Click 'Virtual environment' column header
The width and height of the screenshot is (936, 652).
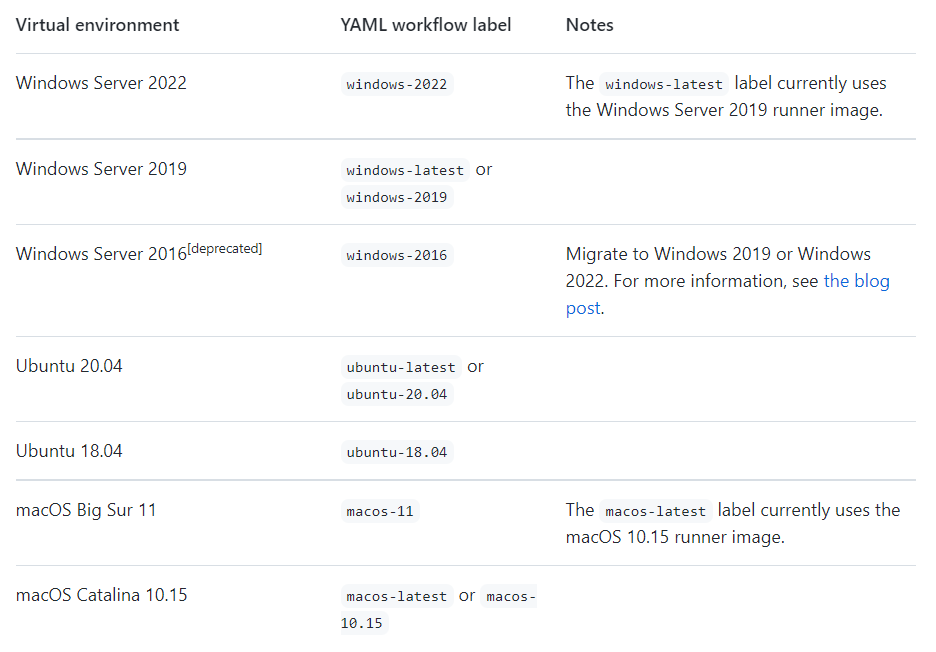click(x=97, y=25)
